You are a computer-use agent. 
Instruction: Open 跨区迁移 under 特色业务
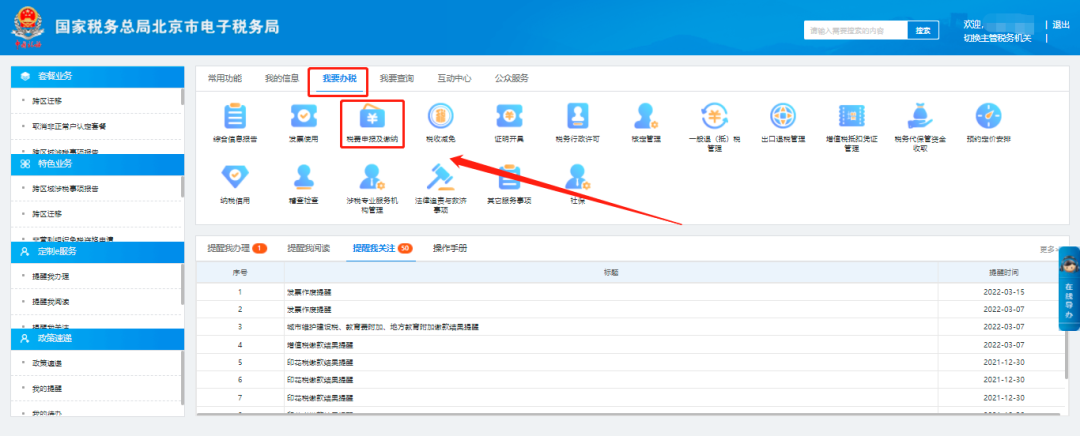48,214
